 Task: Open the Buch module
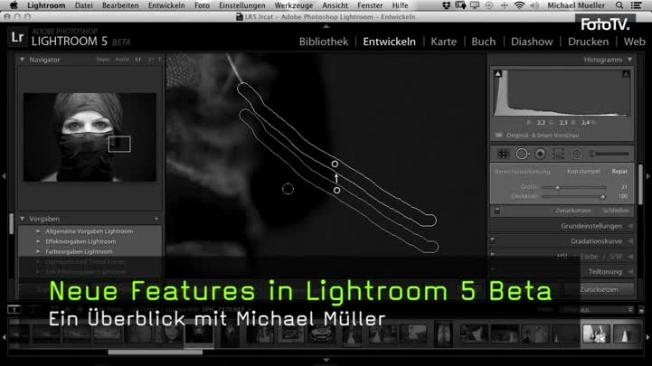point(484,42)
